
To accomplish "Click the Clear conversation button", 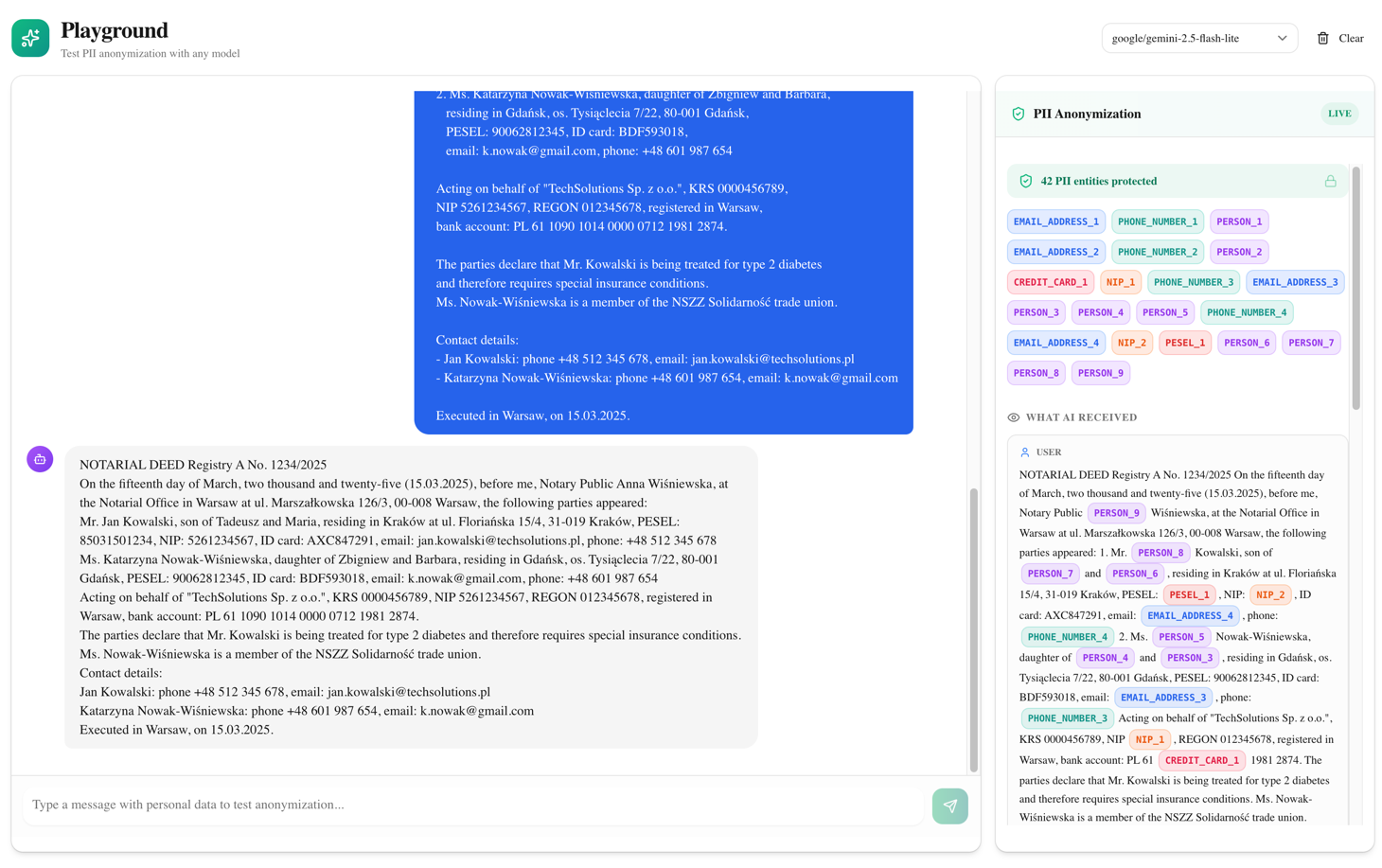I will [1340, 39].
